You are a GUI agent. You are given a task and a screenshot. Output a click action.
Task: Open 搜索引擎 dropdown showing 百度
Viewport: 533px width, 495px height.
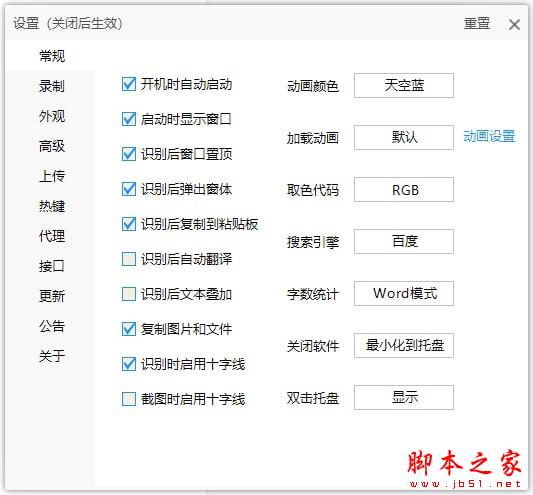click(x=404, y=241)
